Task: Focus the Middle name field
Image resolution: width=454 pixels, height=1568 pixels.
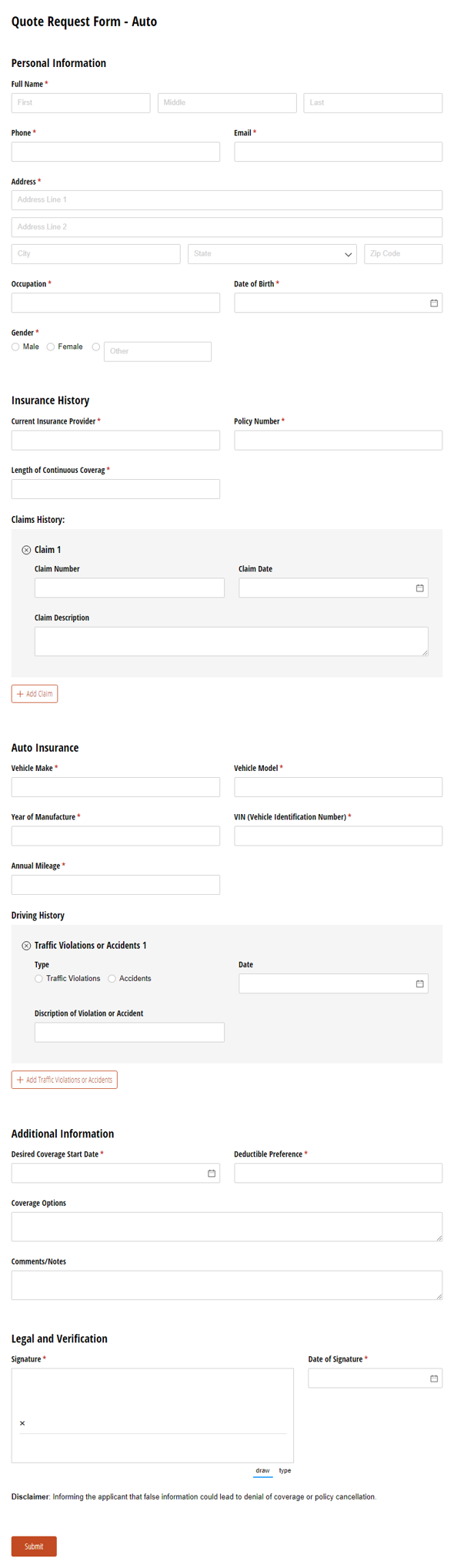Action: [x=227, y=103]
